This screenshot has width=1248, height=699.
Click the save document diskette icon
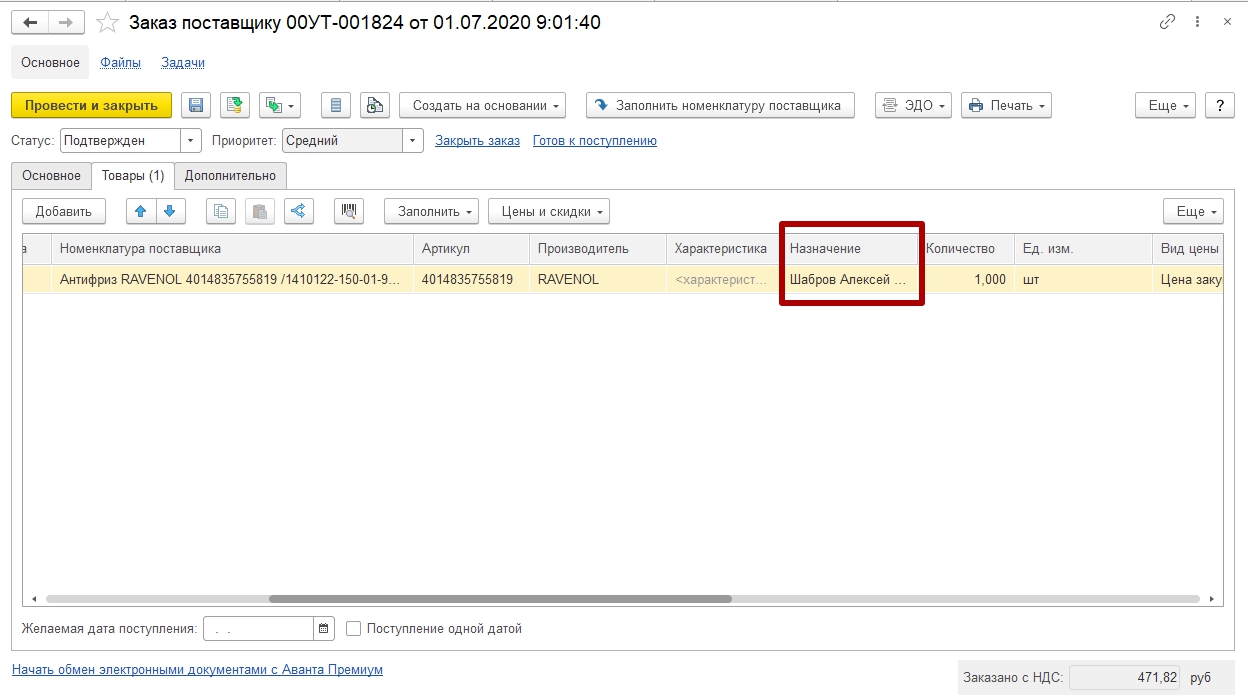click(x=196, y=105)
